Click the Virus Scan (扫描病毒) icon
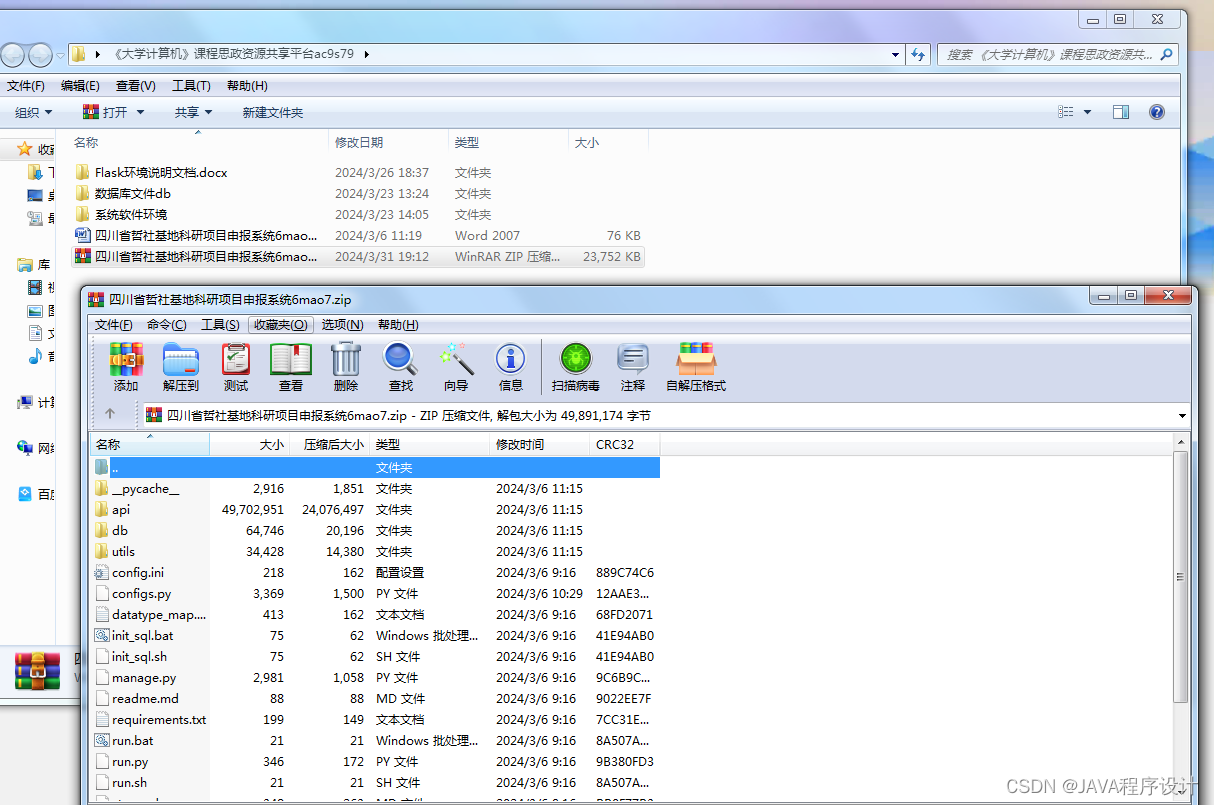Image resolution: width=1214 pixels, height=805 pixels. (x=576, y=367)
